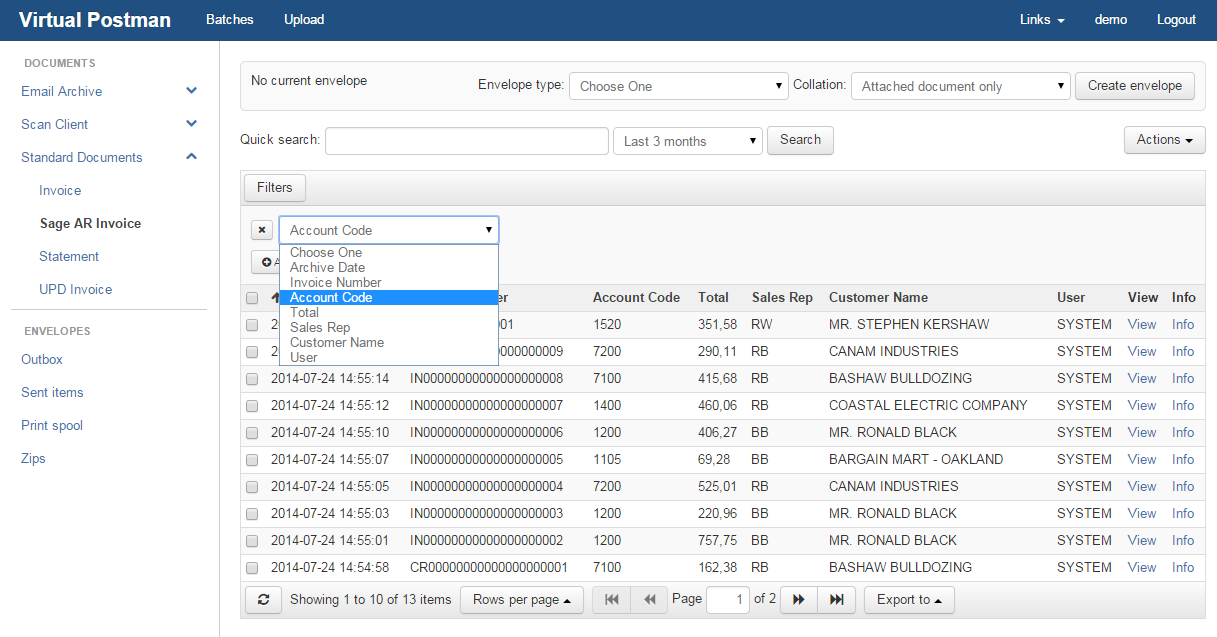Open the Envelope type dropdown
This screenshot has width=1217, height=637.
click(679, 86)
